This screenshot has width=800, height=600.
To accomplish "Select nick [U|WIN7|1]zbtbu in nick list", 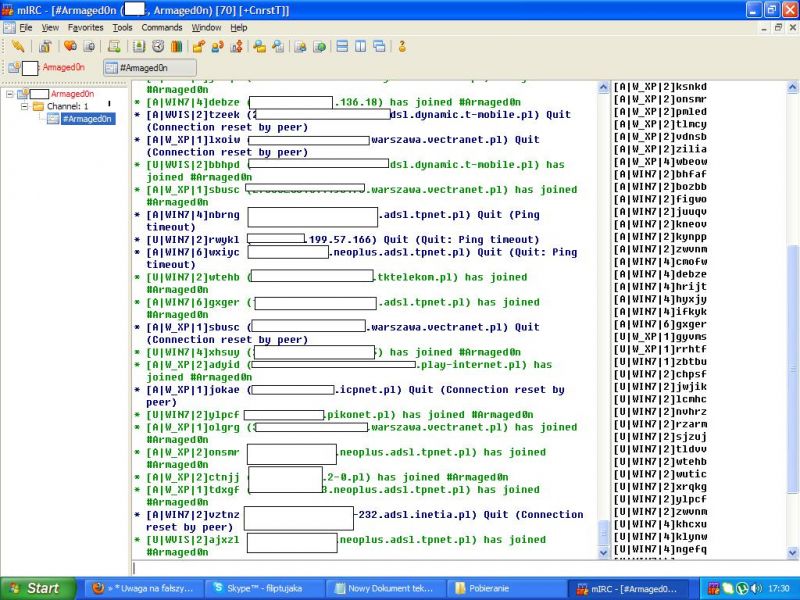I will pyautogui.click(x=660, y=362).
